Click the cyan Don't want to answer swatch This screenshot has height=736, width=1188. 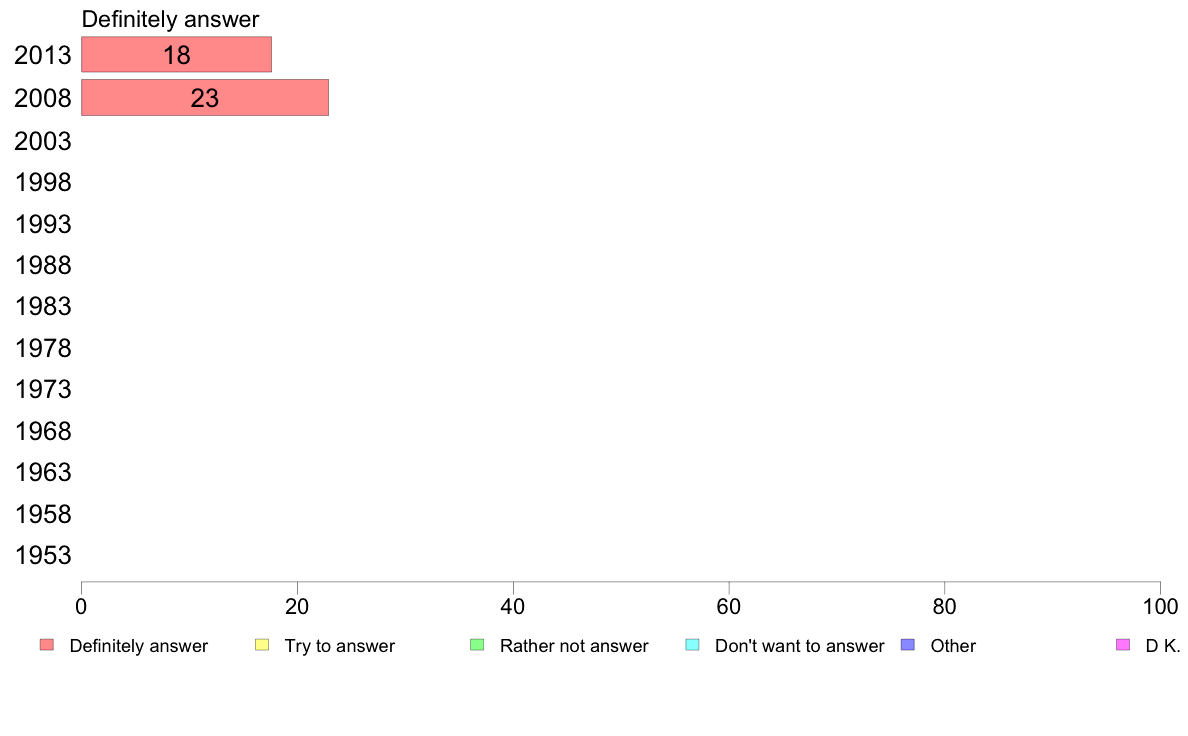tap(692, 645)
